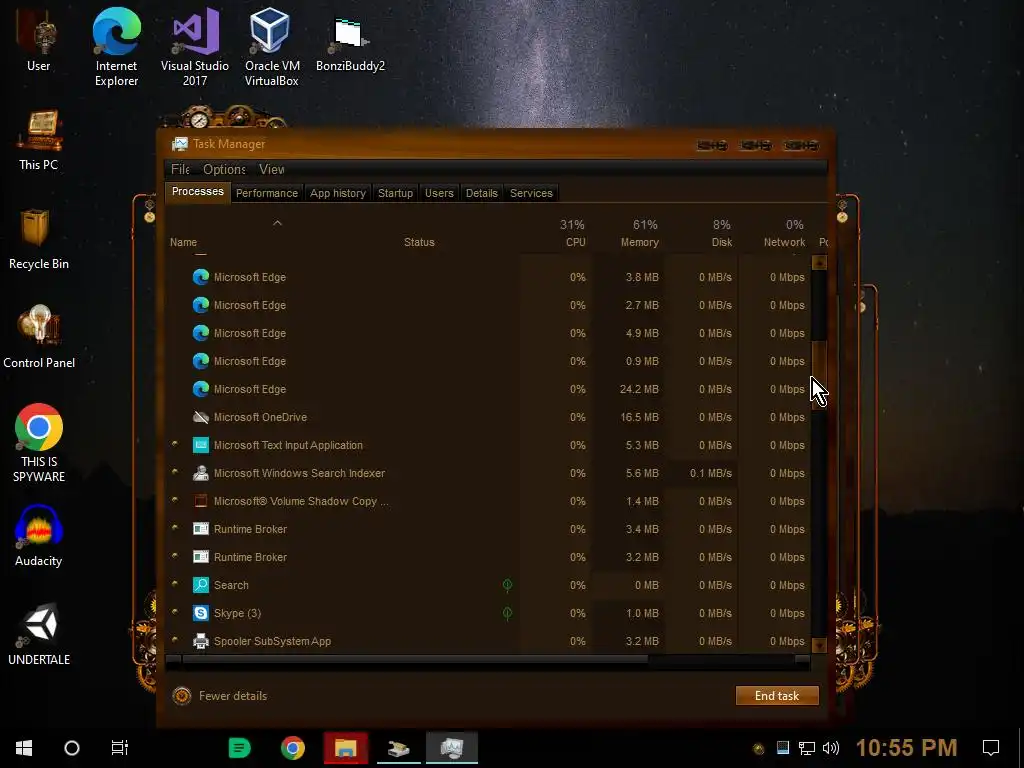Click the Windows Start button
Screen dimensions: 1024x768
pyautogui.click(x=24, y=748)
